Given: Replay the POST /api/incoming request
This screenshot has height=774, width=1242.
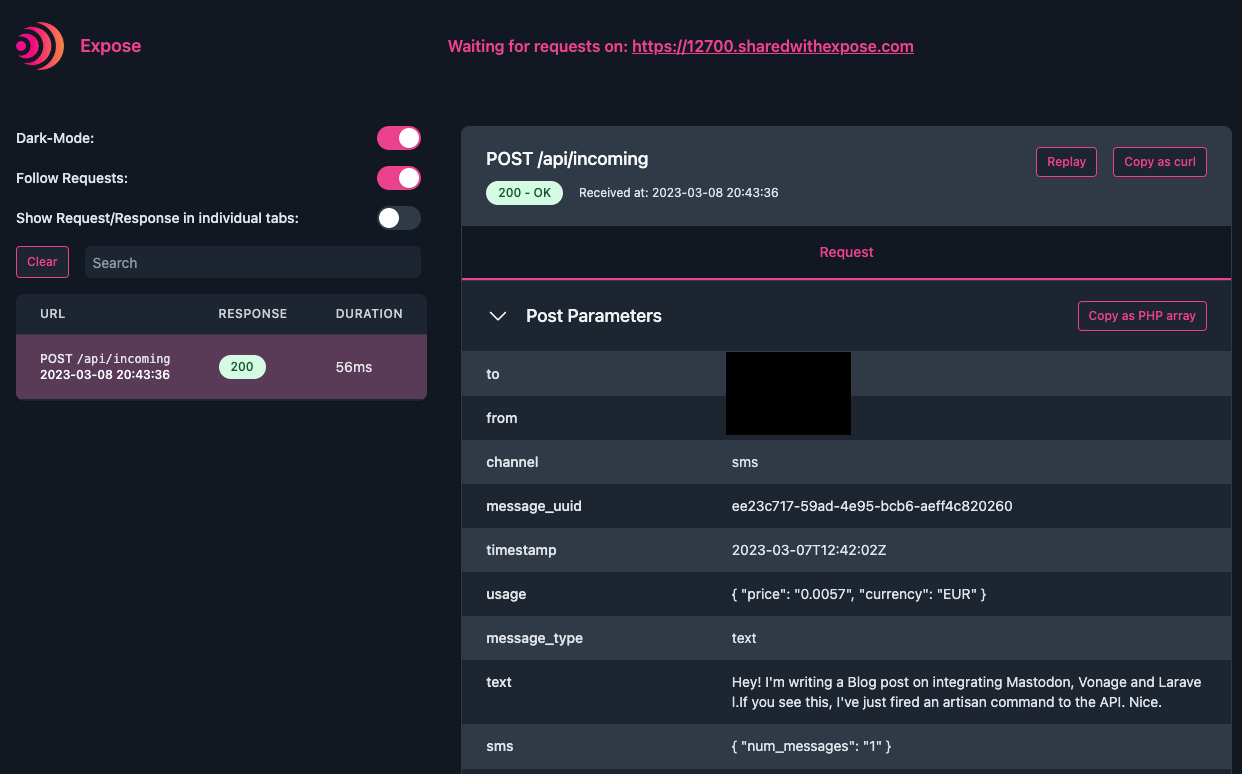Looking at the screenshot, I should (1066, 162).
